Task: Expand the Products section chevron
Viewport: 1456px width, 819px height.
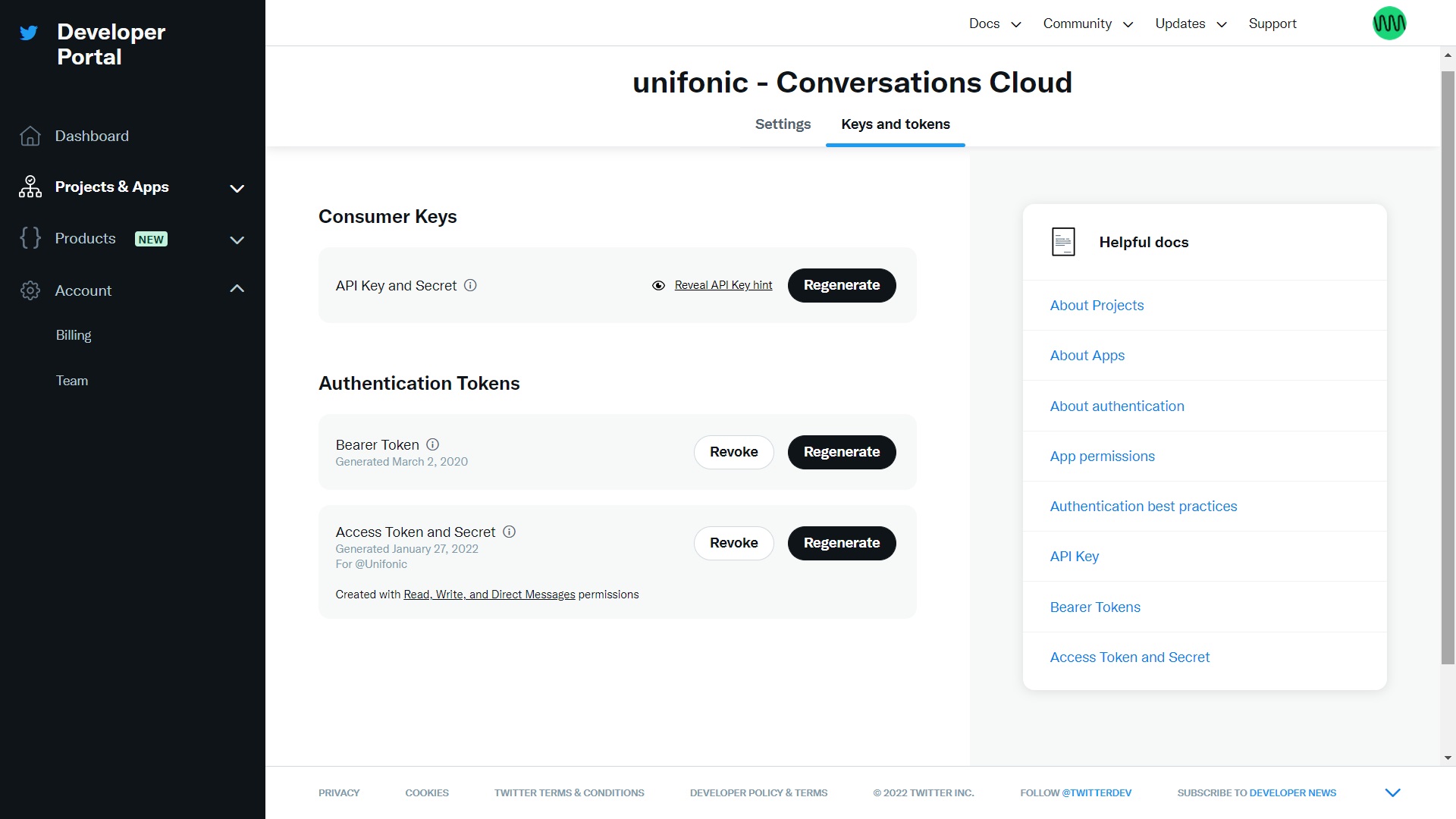Action: pyautogui.click(x=237, y=240)
